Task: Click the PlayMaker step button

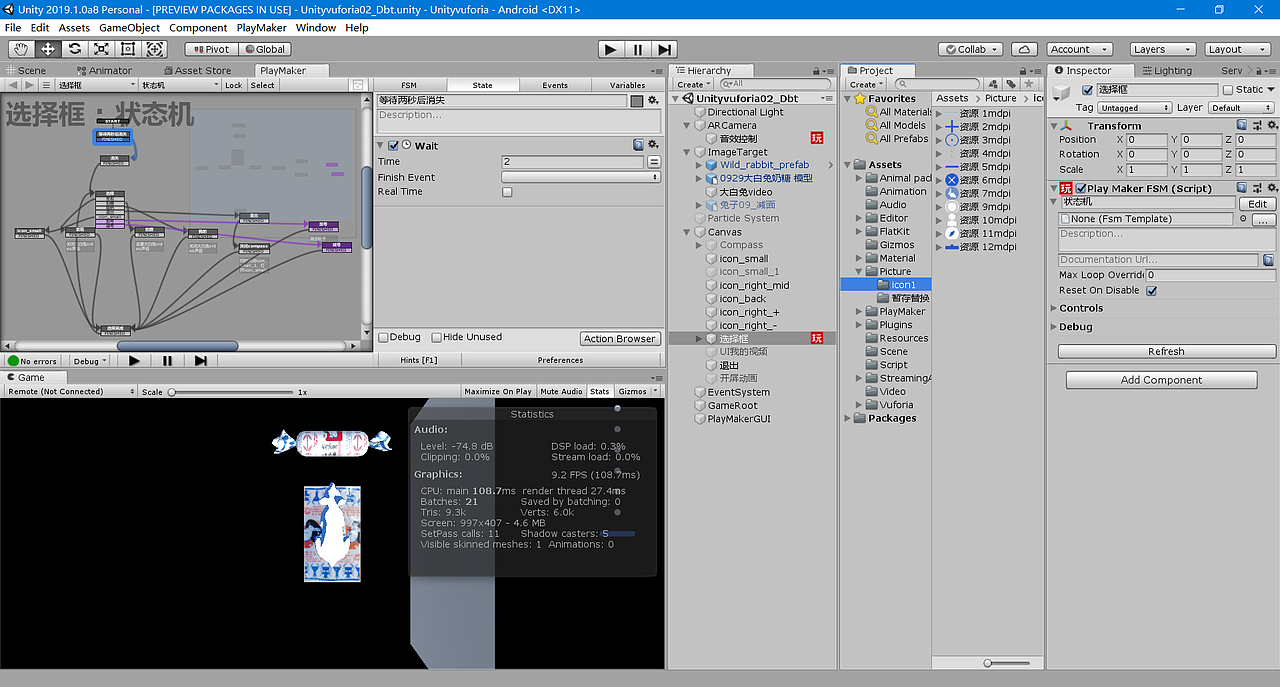Action: coord(201,361)
